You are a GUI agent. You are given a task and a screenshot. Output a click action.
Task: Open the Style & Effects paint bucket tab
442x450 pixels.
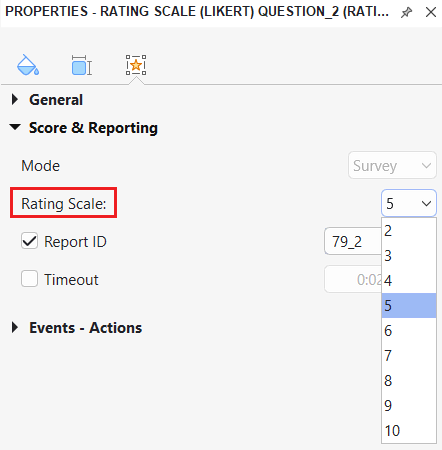pos(28,65)
